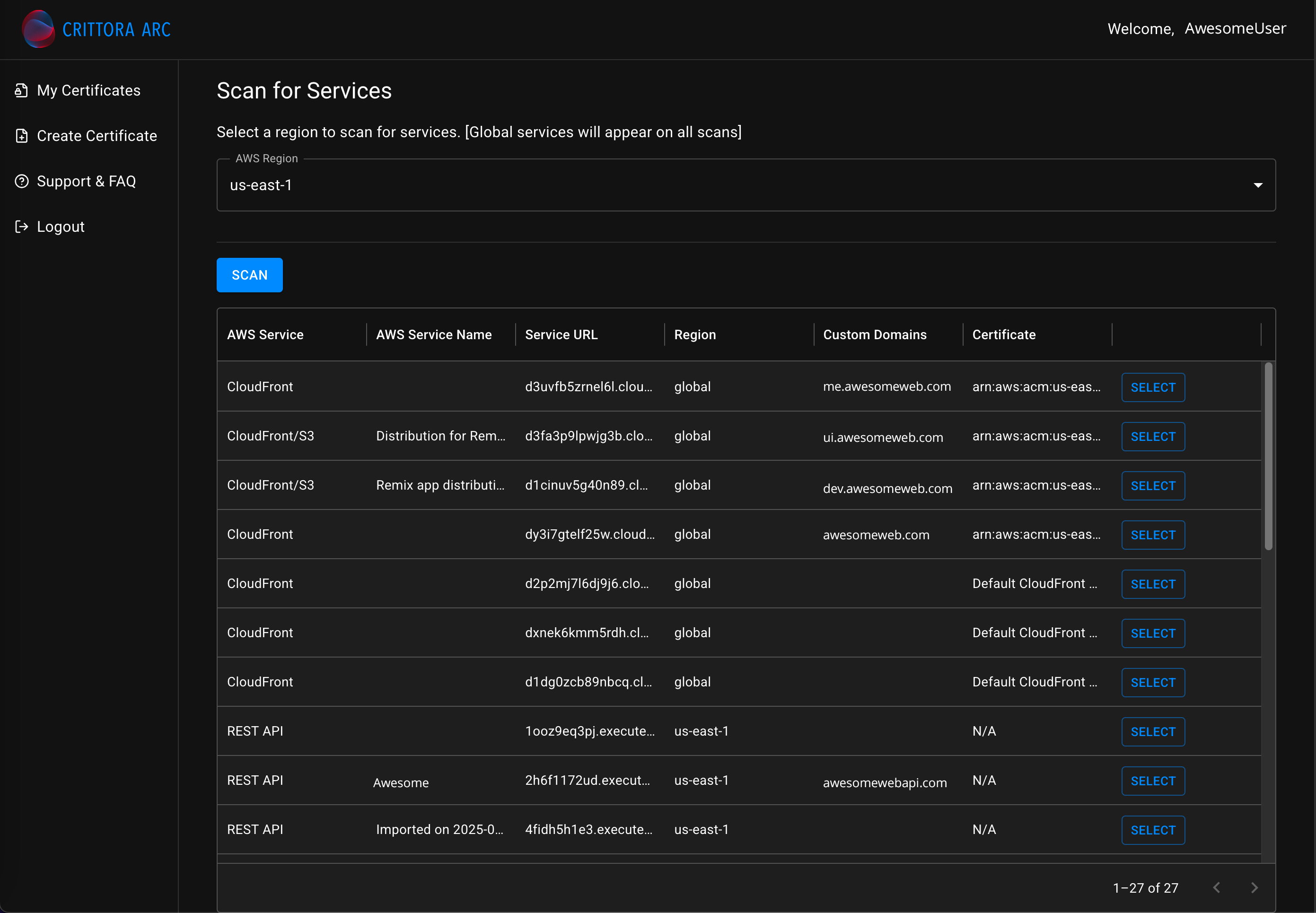1316x913 pixels.
Task: Click the Create Certificate sidebar icon
Action: tap(21, 136)
